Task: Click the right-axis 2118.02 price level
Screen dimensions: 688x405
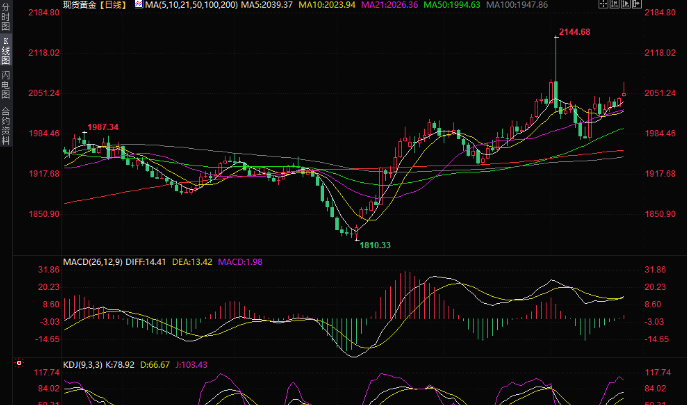Action: (660, 53)
